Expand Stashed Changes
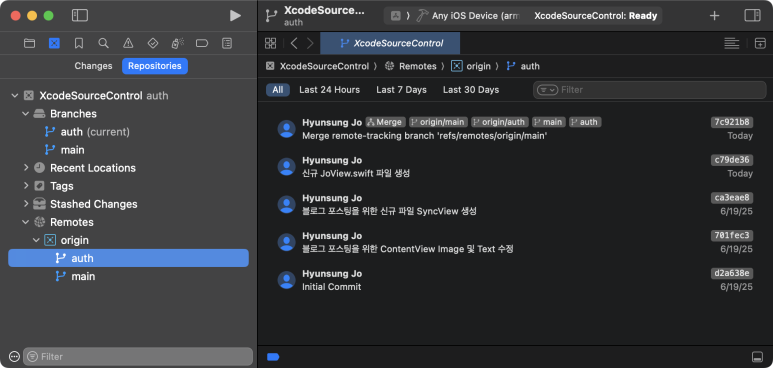 (x=26, y=204)
